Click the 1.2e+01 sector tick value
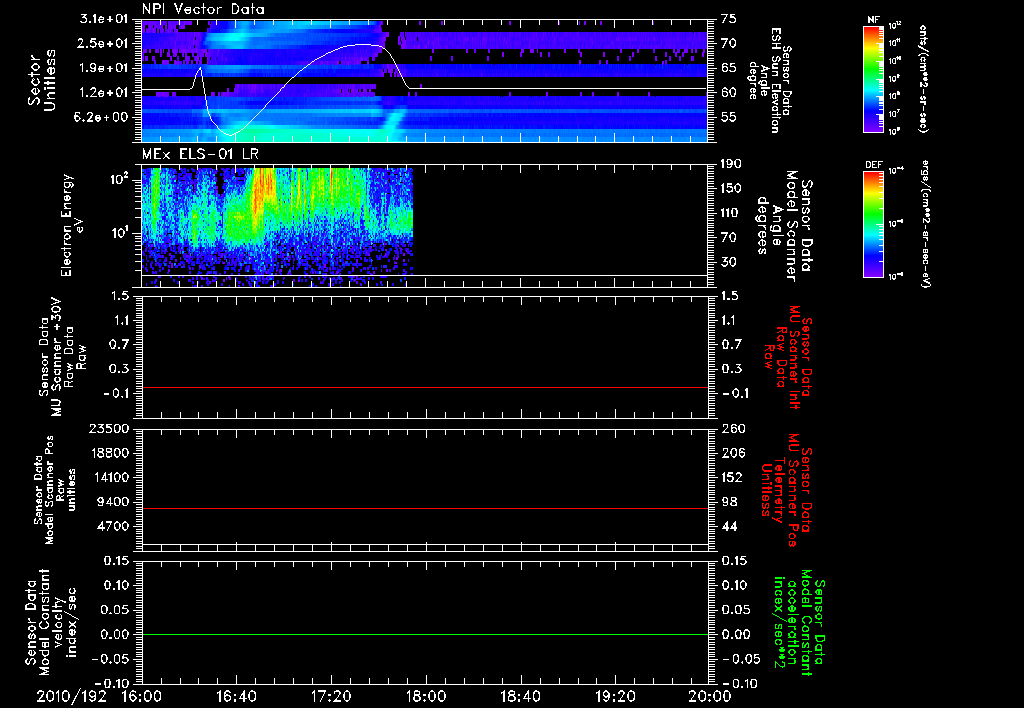Screen dimensions: 1024x708 click(104, 93)
